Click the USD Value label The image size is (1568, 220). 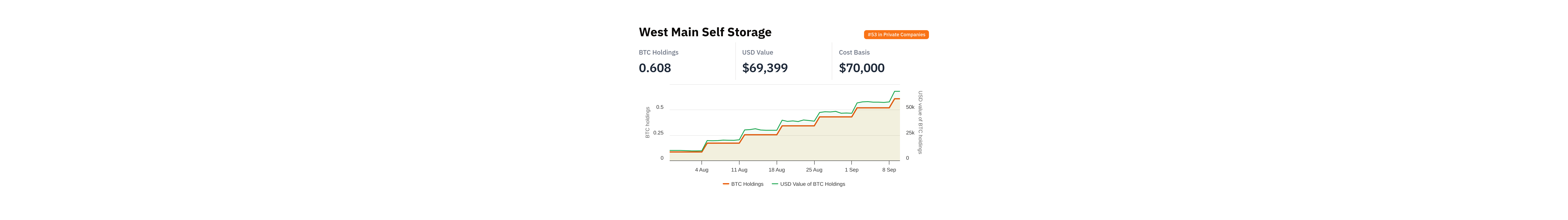coord(757,52)
